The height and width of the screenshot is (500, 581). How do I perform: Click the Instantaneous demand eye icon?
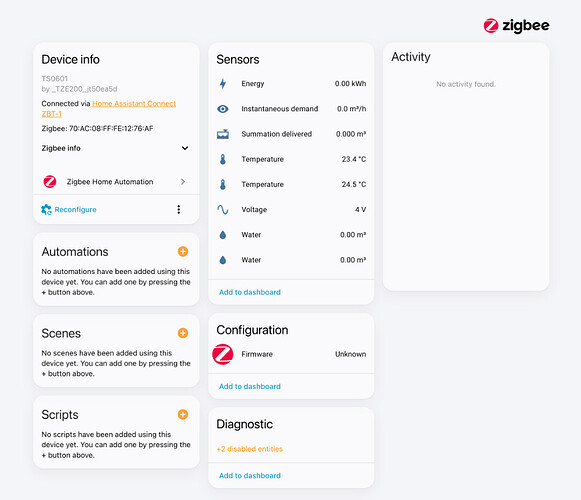click(223, 109)
